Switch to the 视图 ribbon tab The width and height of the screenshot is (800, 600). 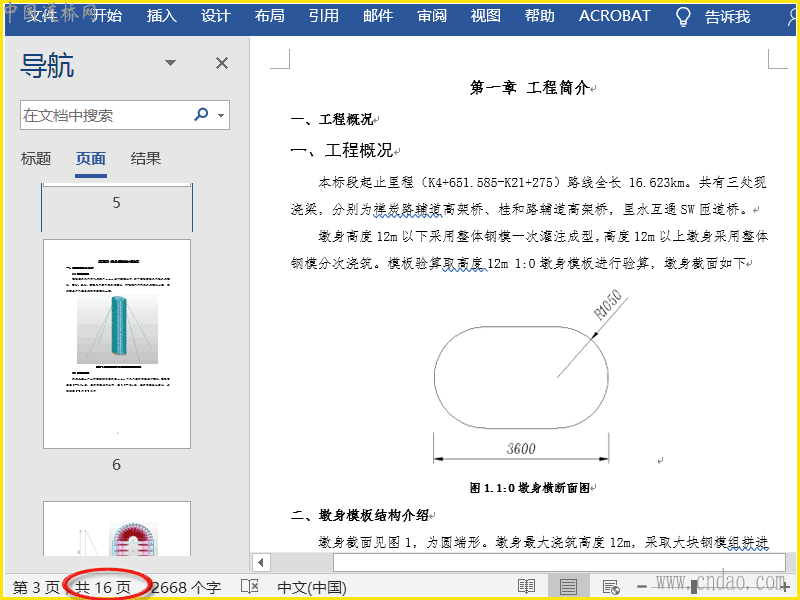tap(486, 16)
